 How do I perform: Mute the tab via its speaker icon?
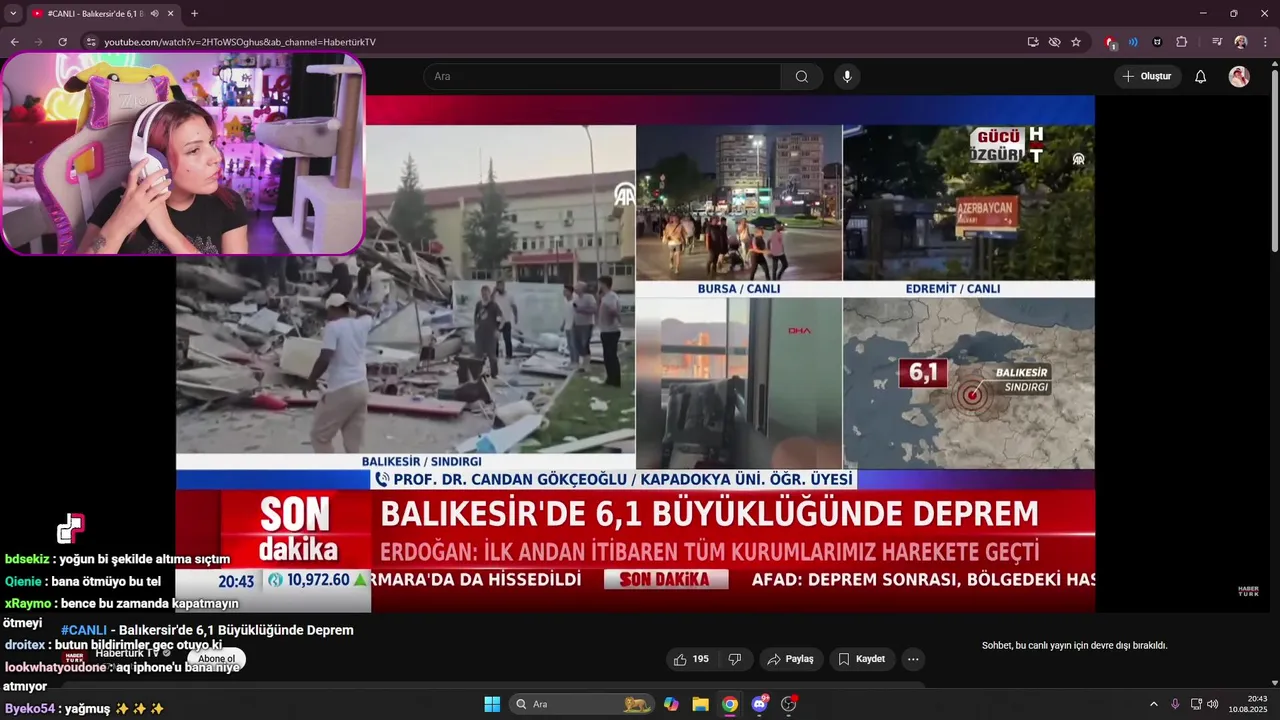pyautogui.click(x=154, y=14)
